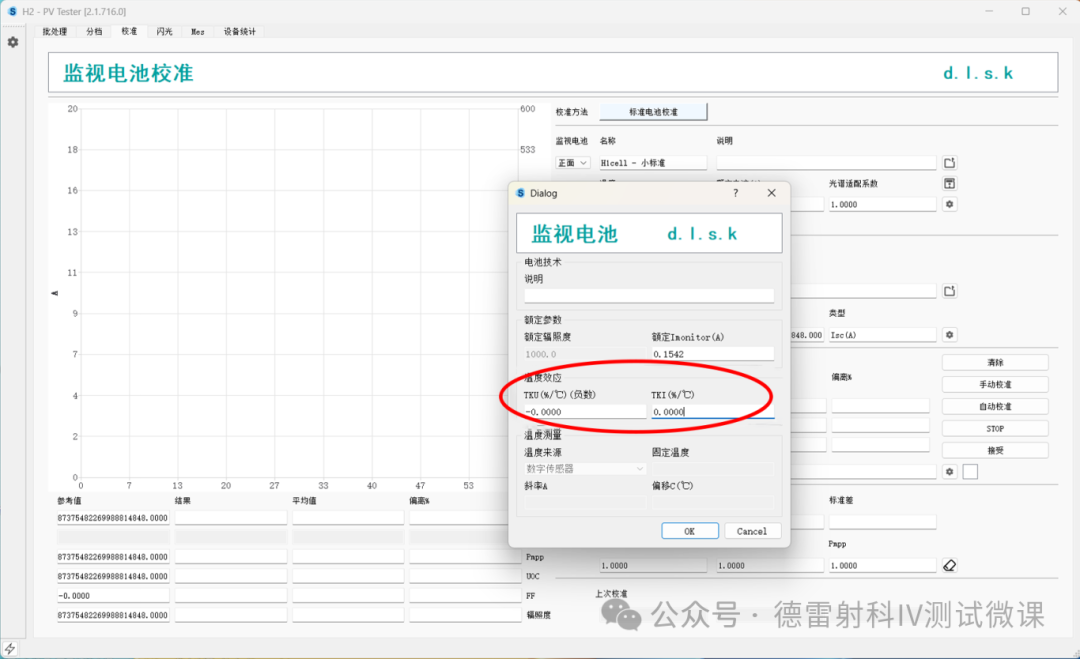Expand the 正面 monitor cell dropdown
This screenshot has width=1080, height=659.
573,163
